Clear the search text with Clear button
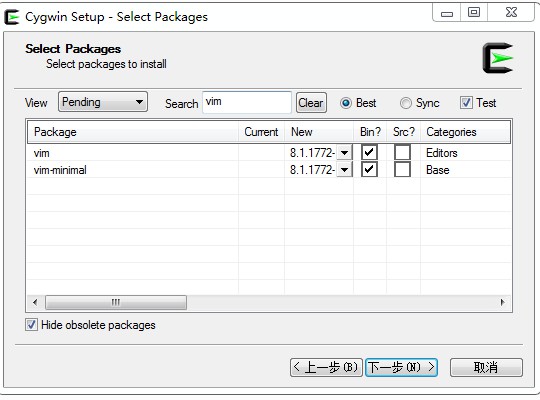This screenshot has height=400, width=540. [x=311, y=103]
